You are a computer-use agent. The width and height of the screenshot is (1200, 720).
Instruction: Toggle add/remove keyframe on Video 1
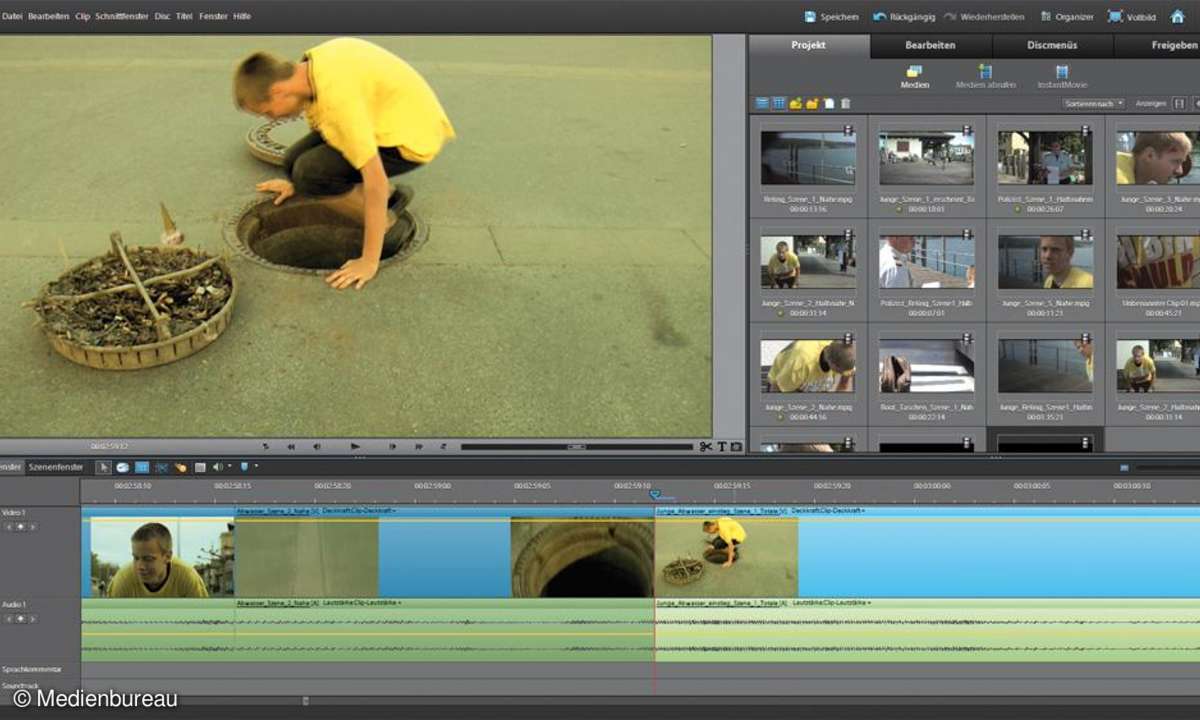click(x=20, y=526)
